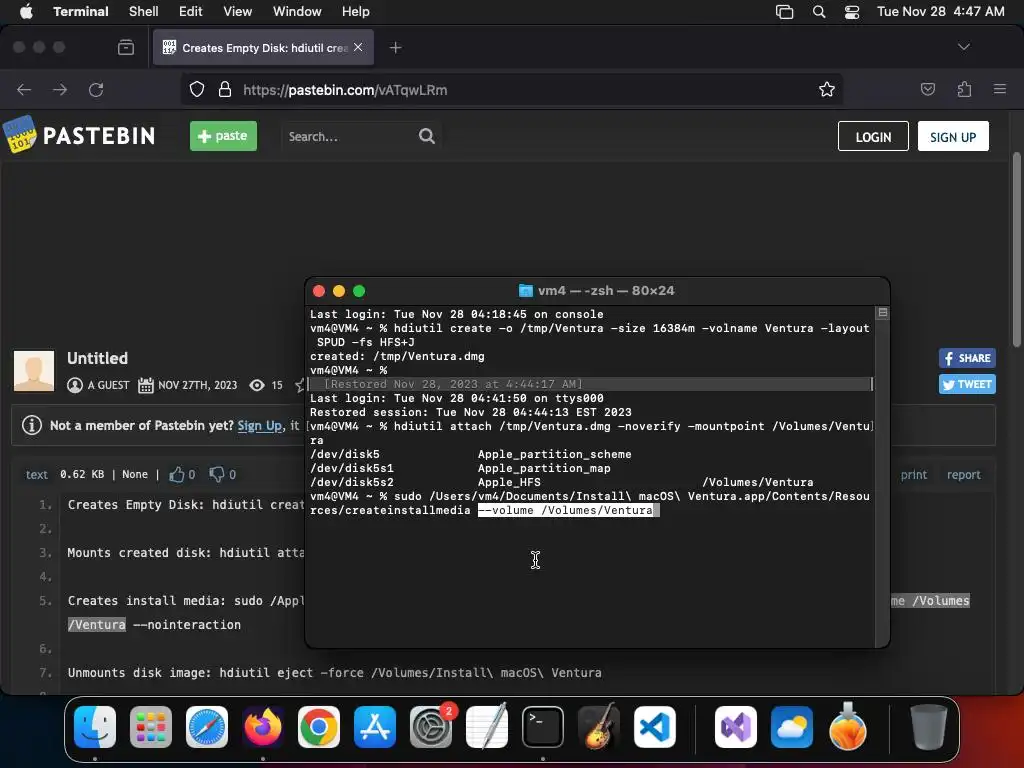Open the Help menu
This screenshot has height=768, width=1024.
coord(355,11)
